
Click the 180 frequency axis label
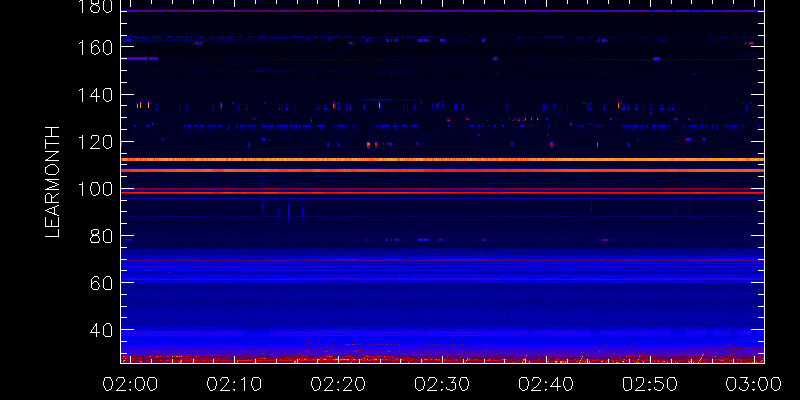pos(95,7)
